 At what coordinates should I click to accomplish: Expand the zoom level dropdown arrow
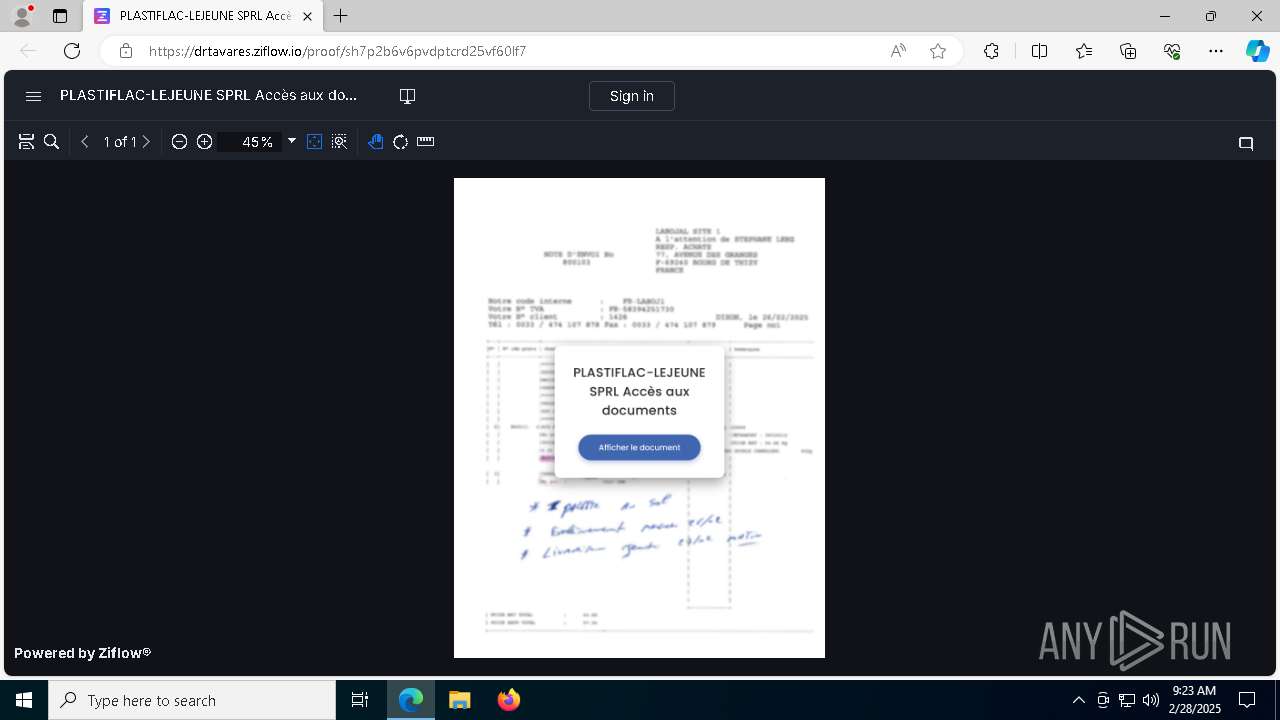pyautogui.click(x=292, y=141)
